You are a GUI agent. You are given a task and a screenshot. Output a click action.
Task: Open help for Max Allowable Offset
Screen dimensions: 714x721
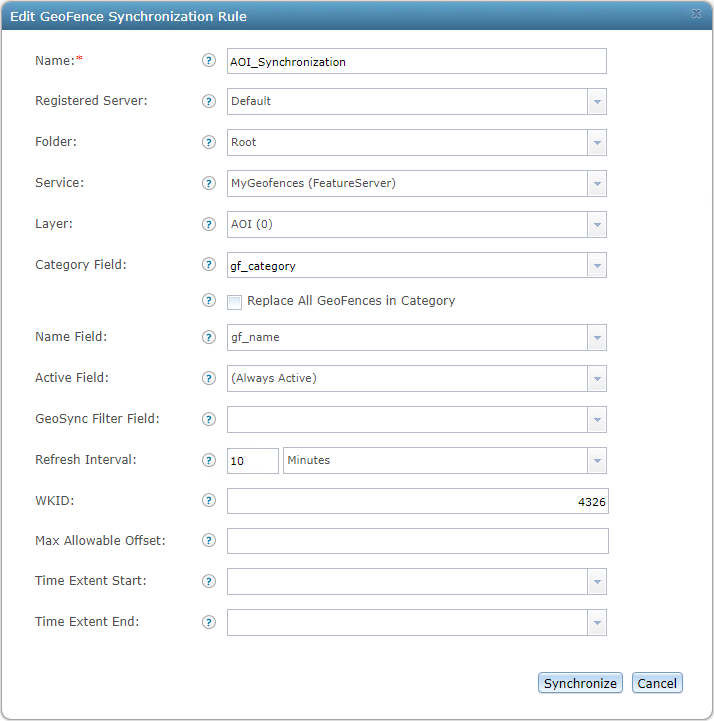pos(209,540)
